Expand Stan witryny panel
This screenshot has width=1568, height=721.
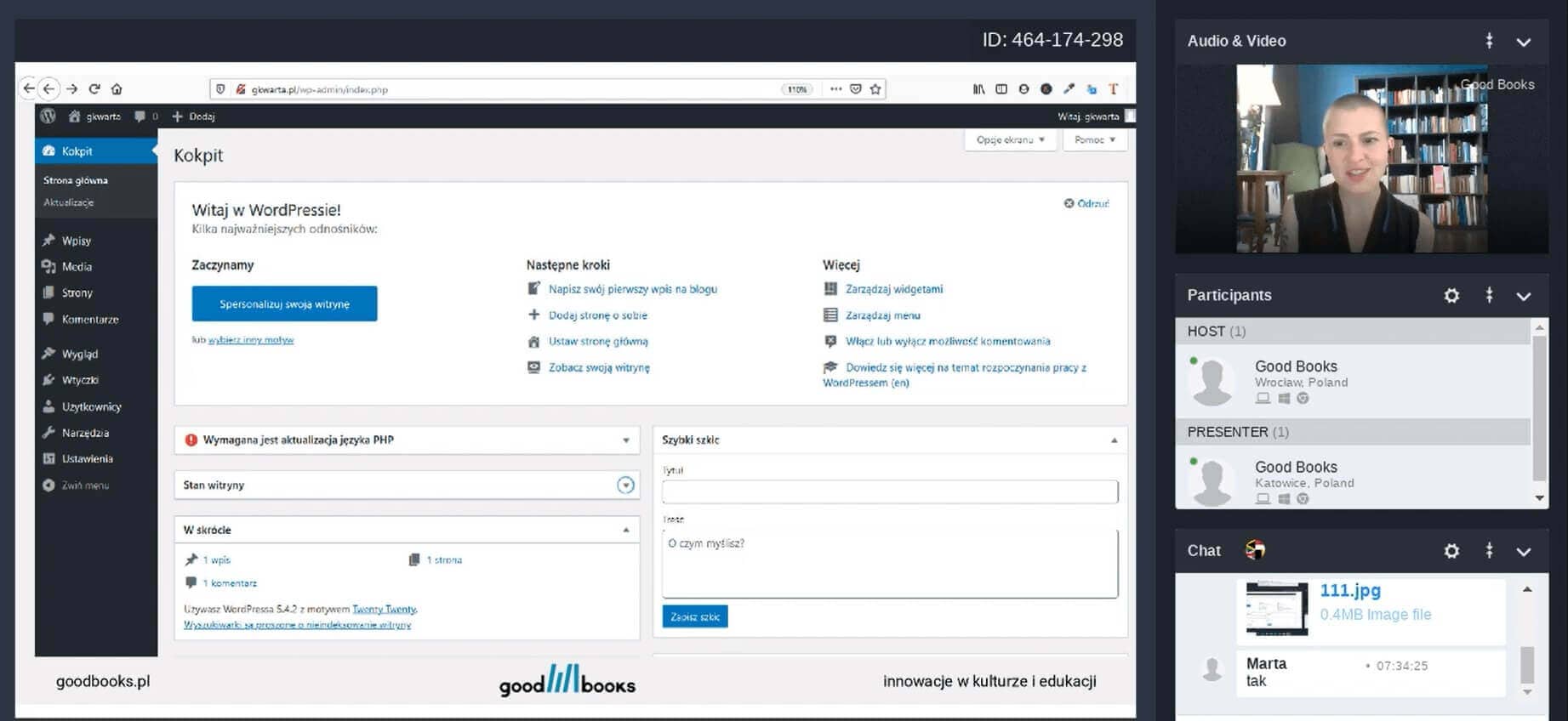625,485
